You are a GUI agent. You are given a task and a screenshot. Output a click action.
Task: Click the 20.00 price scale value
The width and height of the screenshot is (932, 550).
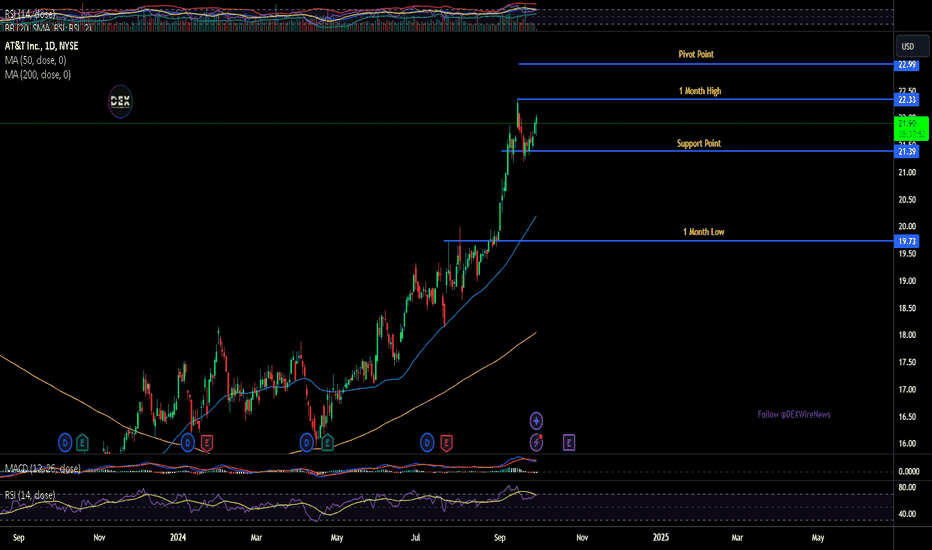(x=907, y=227)
